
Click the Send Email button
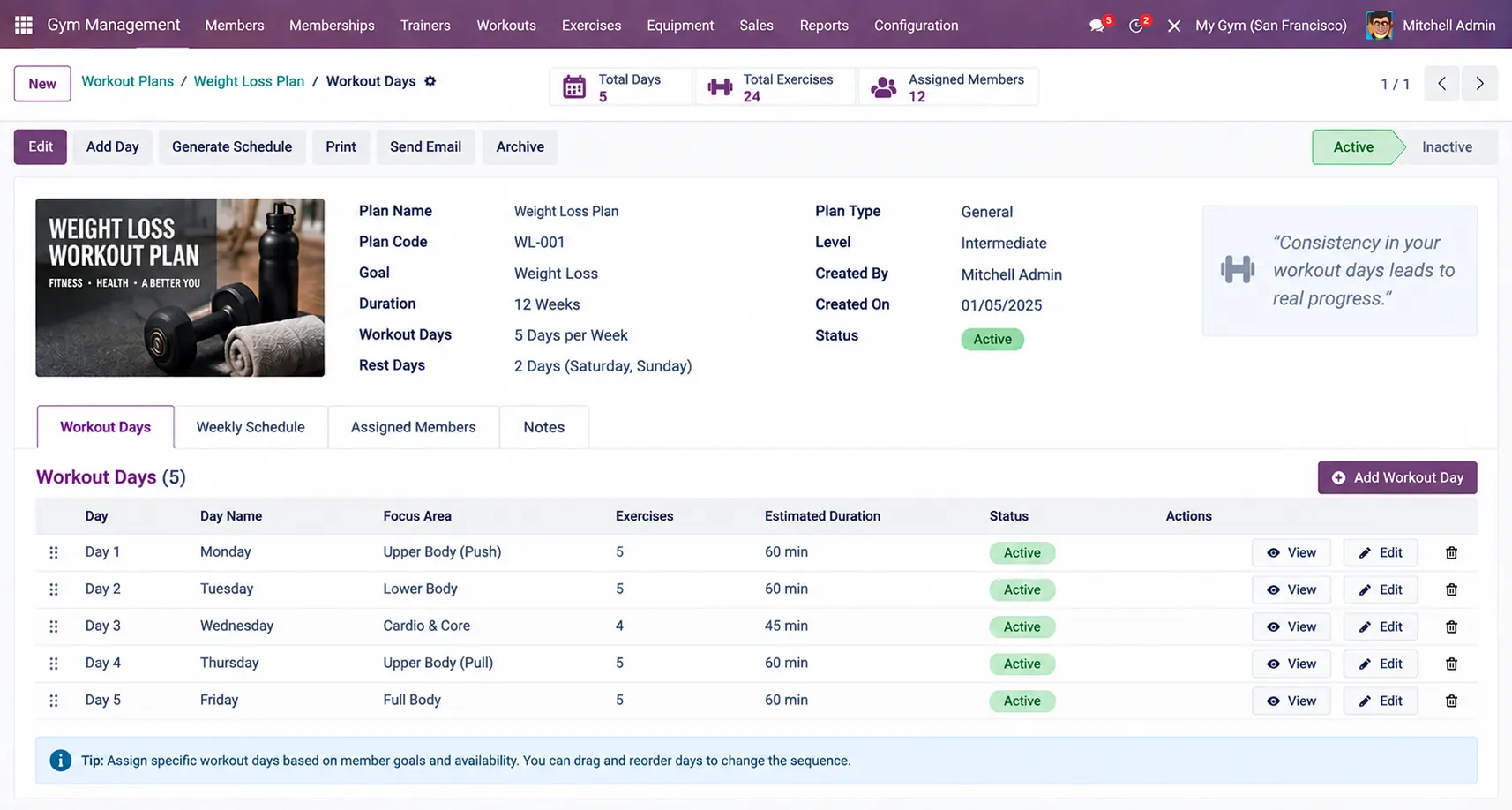425,146
